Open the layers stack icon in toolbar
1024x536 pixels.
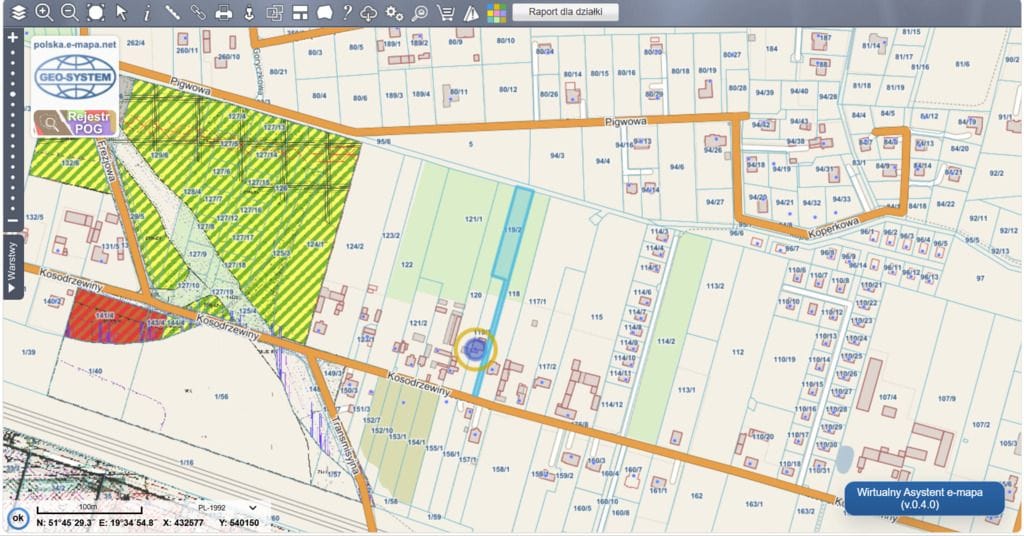coord(19,13)
